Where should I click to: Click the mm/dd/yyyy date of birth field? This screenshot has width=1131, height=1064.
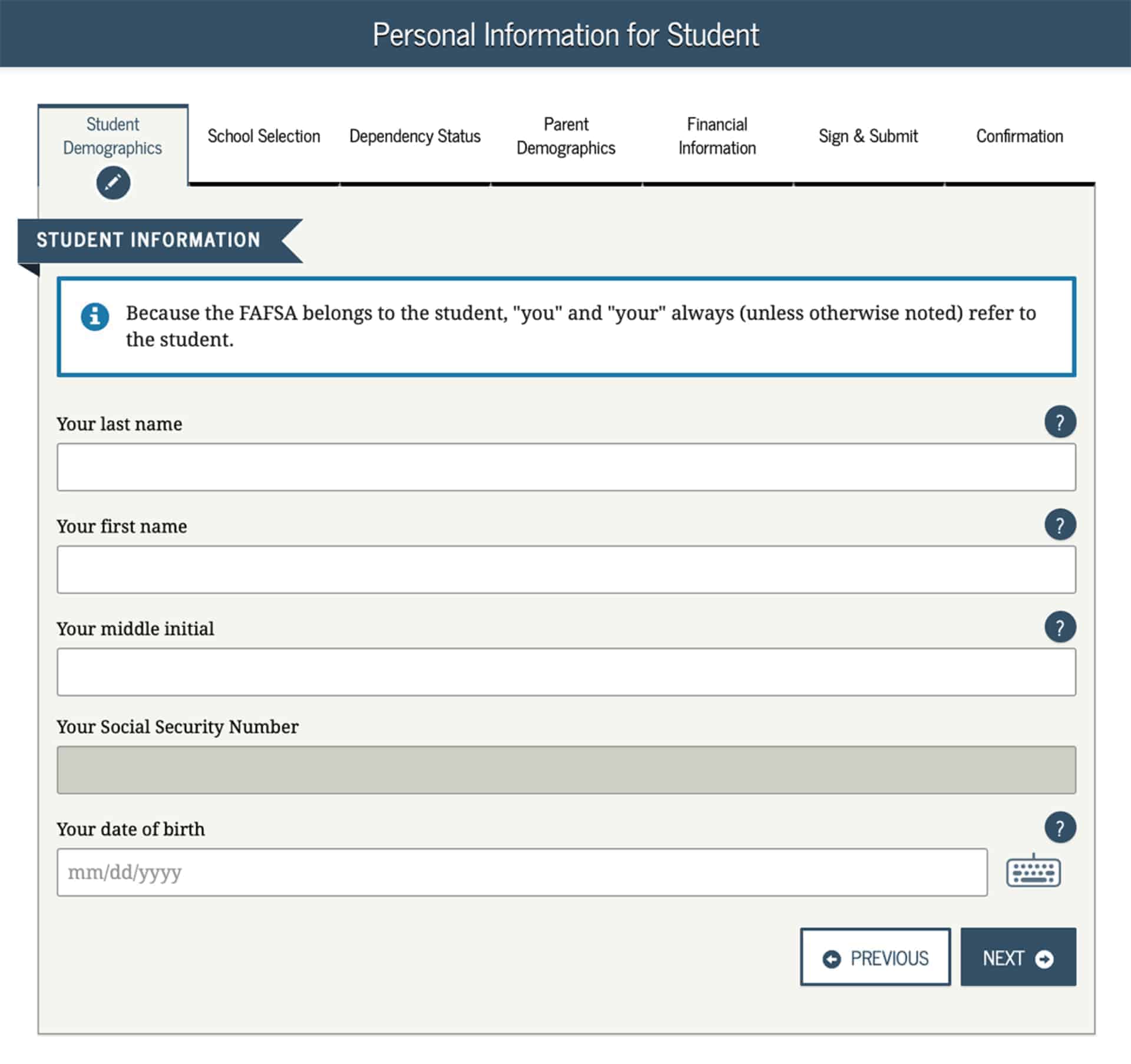[x=521, y=873]
